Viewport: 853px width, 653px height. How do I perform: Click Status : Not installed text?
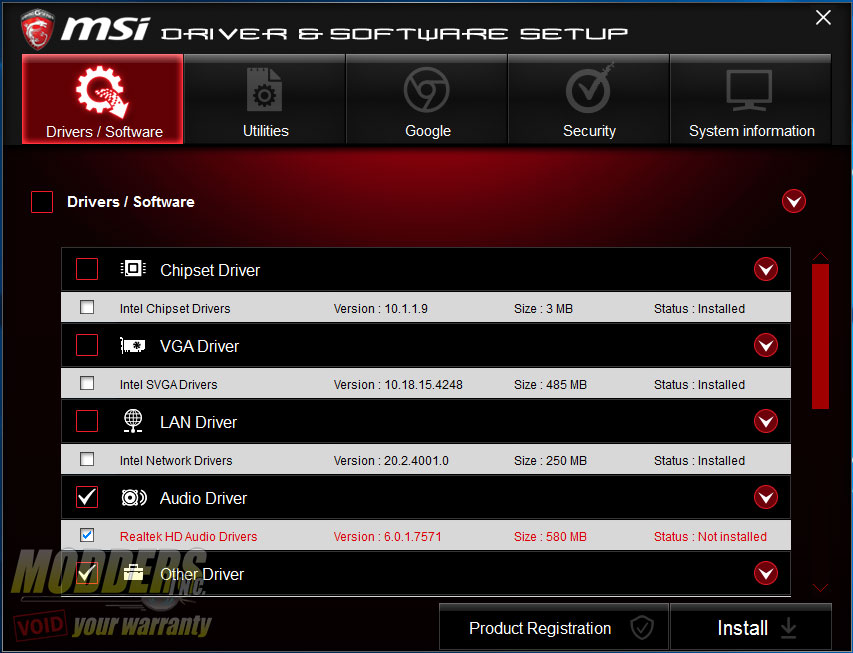[x=710, y=537]
